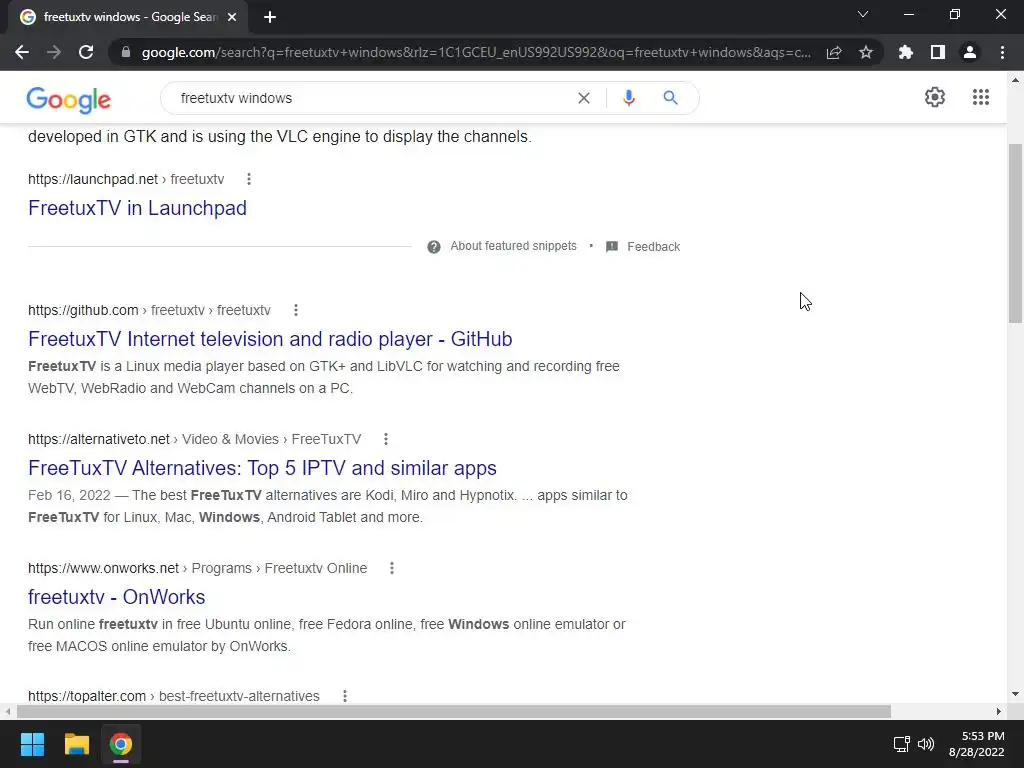Click the https://alternativeto.net breadcrumb text
The width and height of the screenshot is (1024, 768).
pyautogui.click(x=99, y=439)
